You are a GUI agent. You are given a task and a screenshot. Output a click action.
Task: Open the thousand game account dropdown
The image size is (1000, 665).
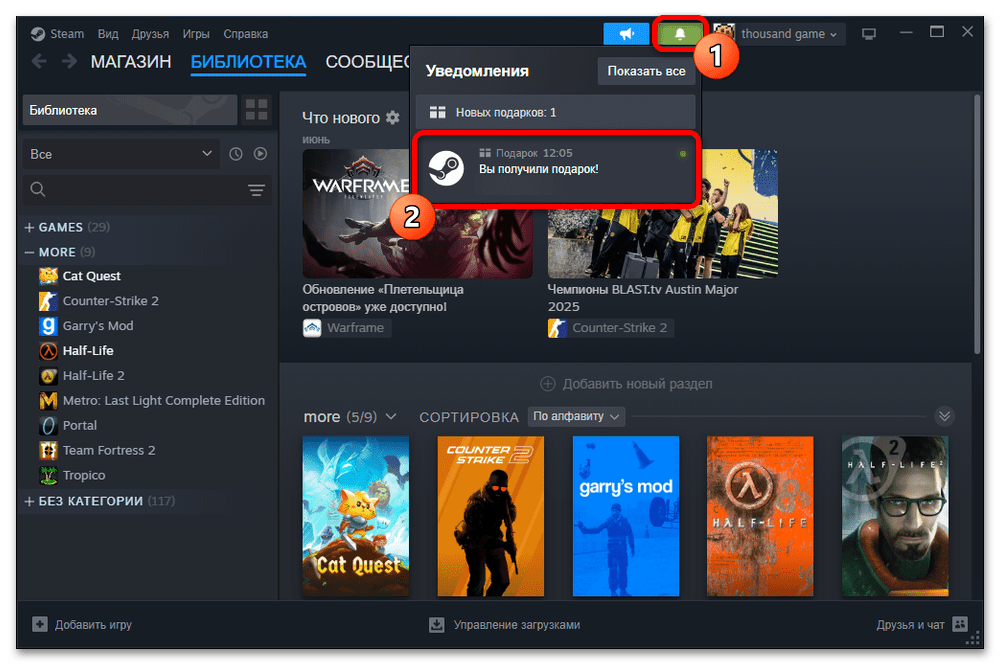point(788,34)
